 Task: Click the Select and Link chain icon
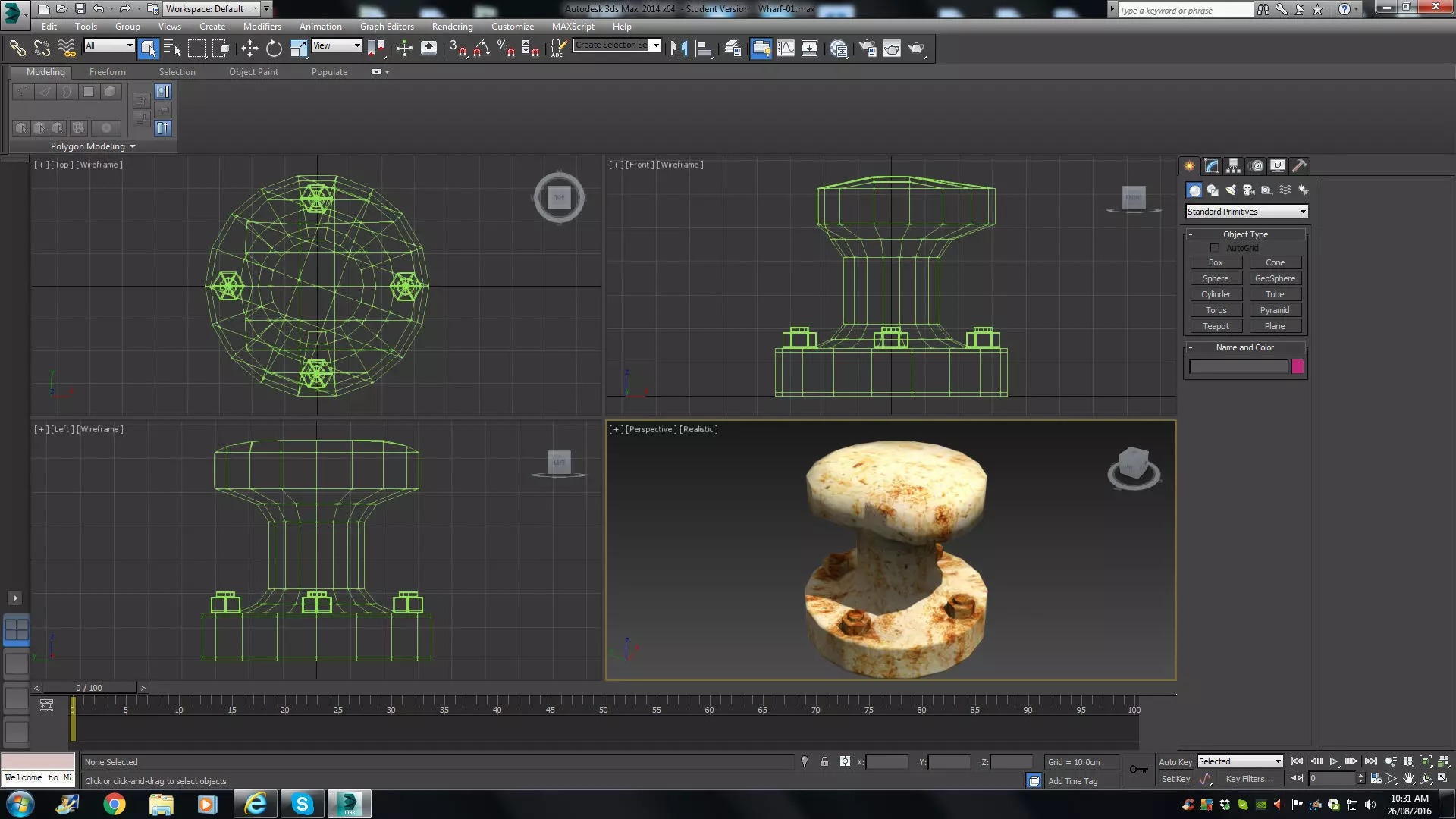pos(17,49)
